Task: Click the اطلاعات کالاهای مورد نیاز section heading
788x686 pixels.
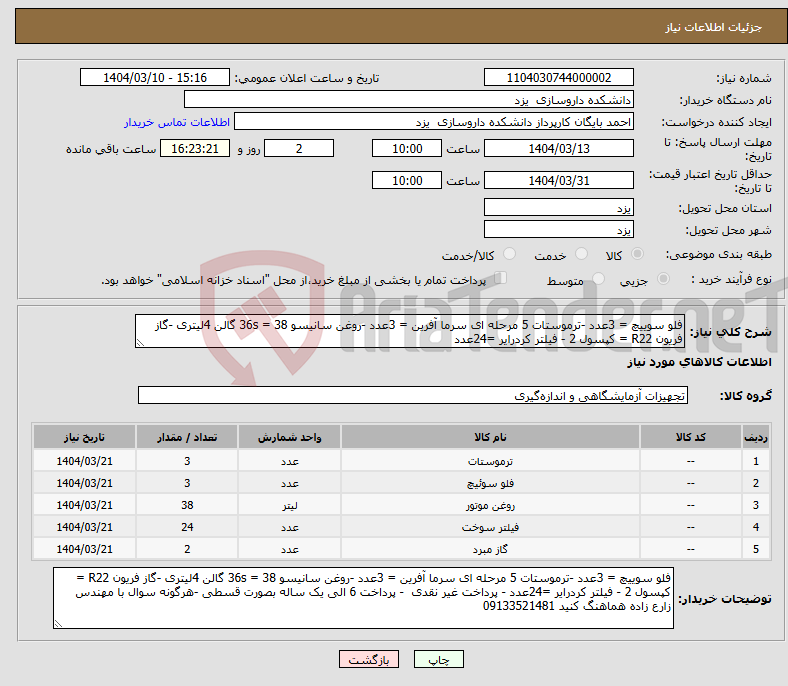Action: coord(699,362)
